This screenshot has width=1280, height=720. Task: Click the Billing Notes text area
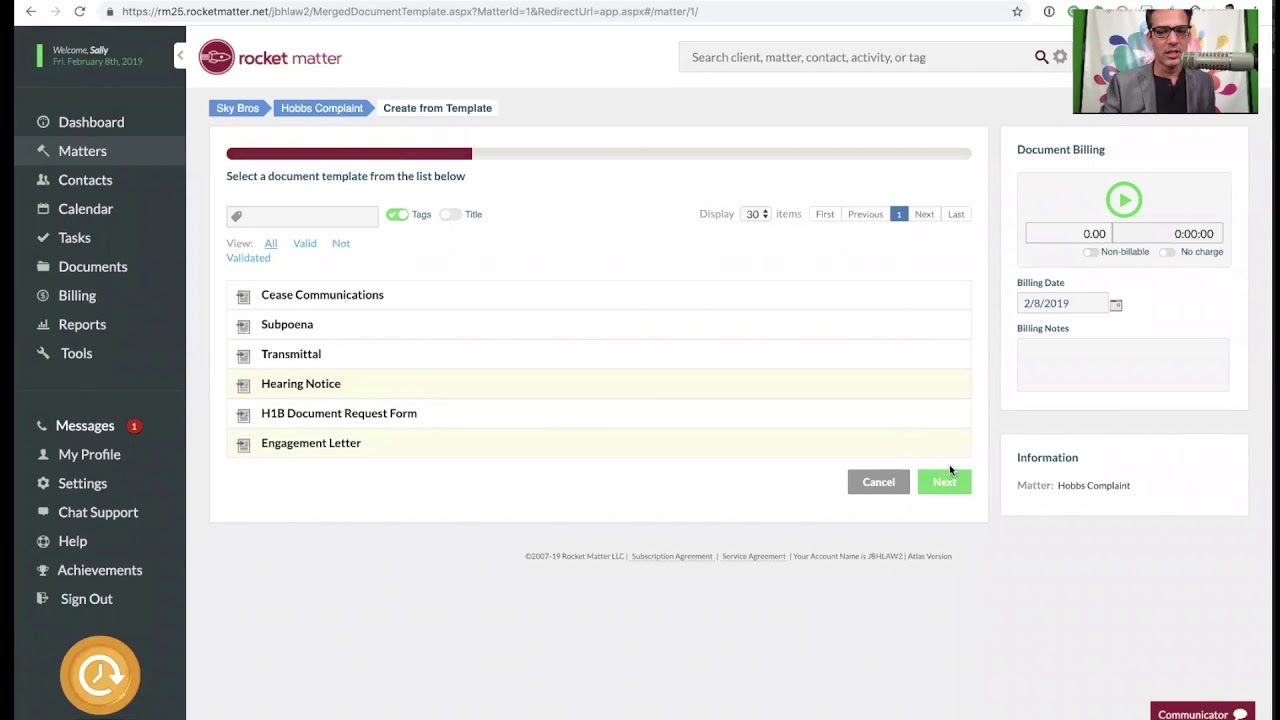tap(1123, 364)
